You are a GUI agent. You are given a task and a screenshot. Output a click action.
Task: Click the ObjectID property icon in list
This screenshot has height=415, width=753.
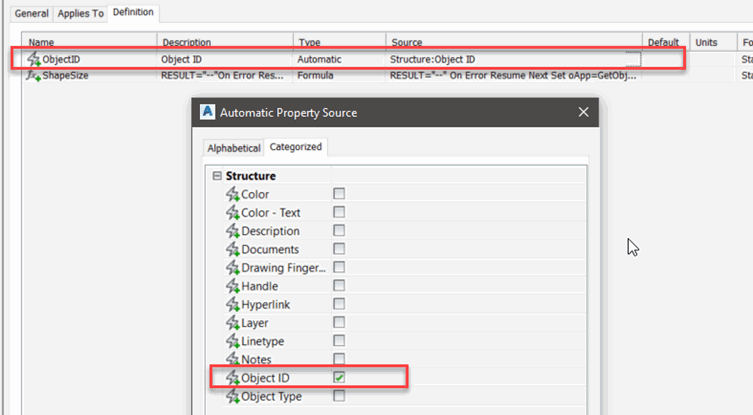click(33, 60)
